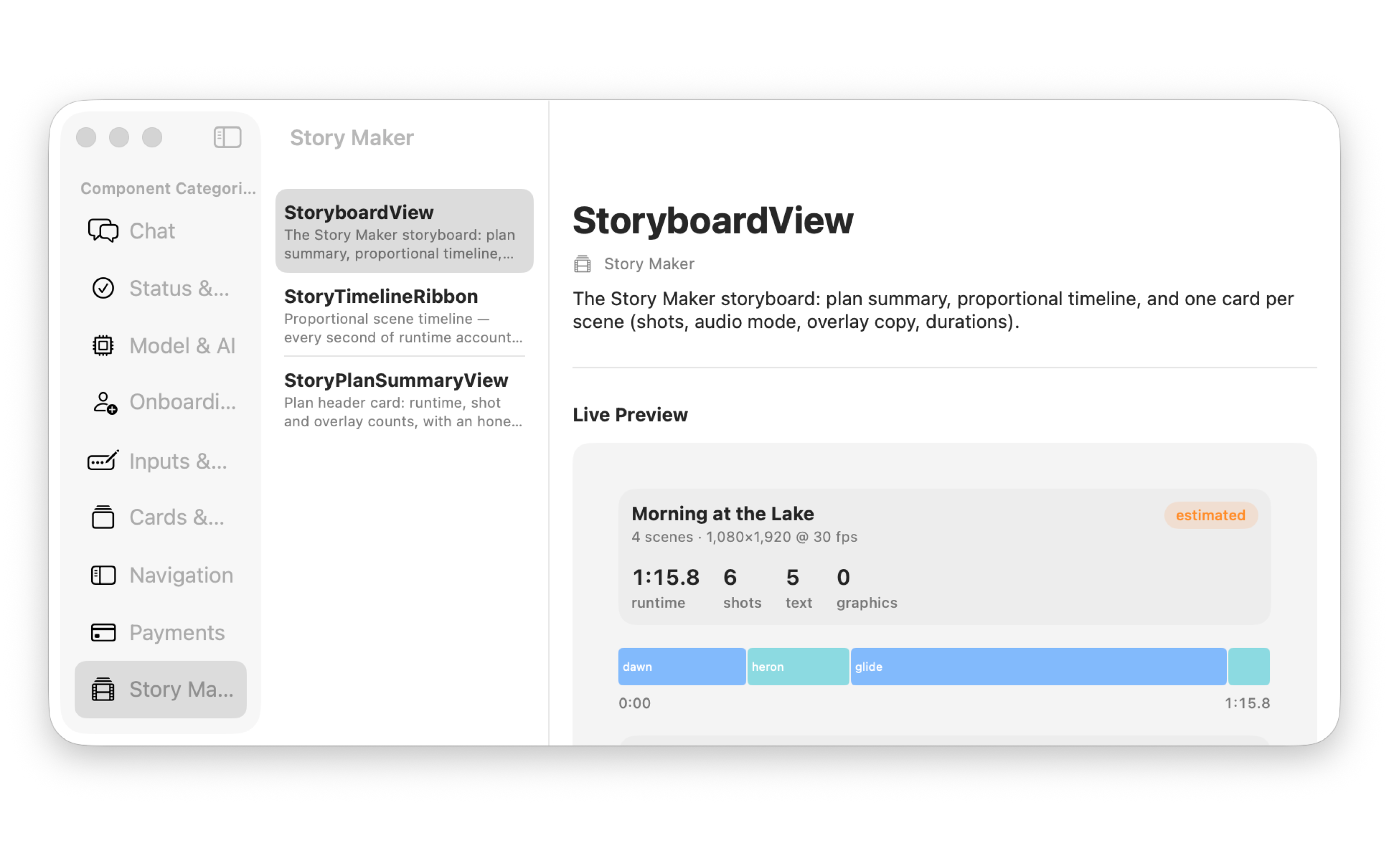Click the film icon beside Story Maker subtitle
This screenshot has height=868, width=1389.
point(583,264)
